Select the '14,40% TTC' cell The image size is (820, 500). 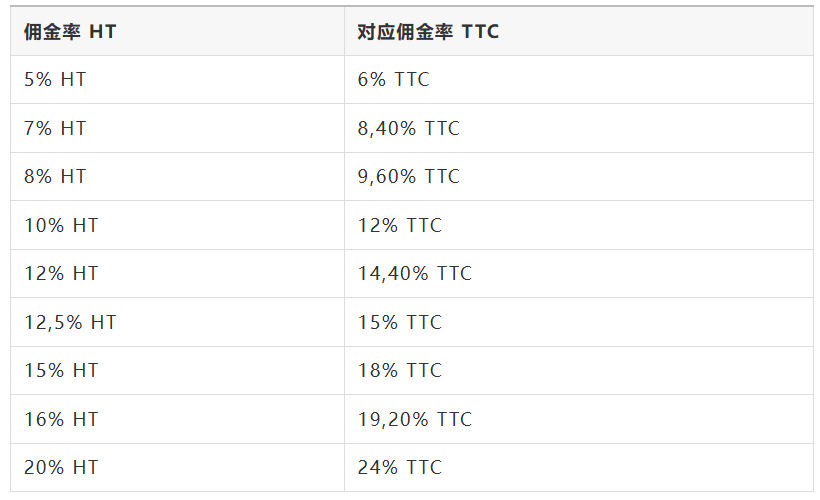click(414, 273)
